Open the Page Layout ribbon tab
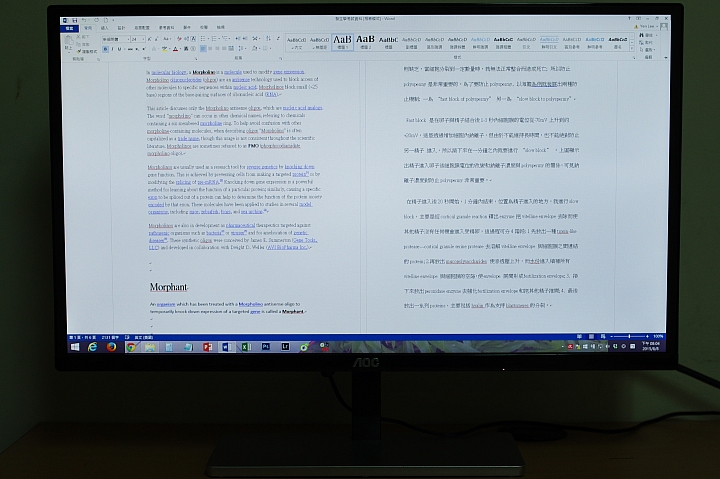This screenshot has height=479, width=720. 142,28
